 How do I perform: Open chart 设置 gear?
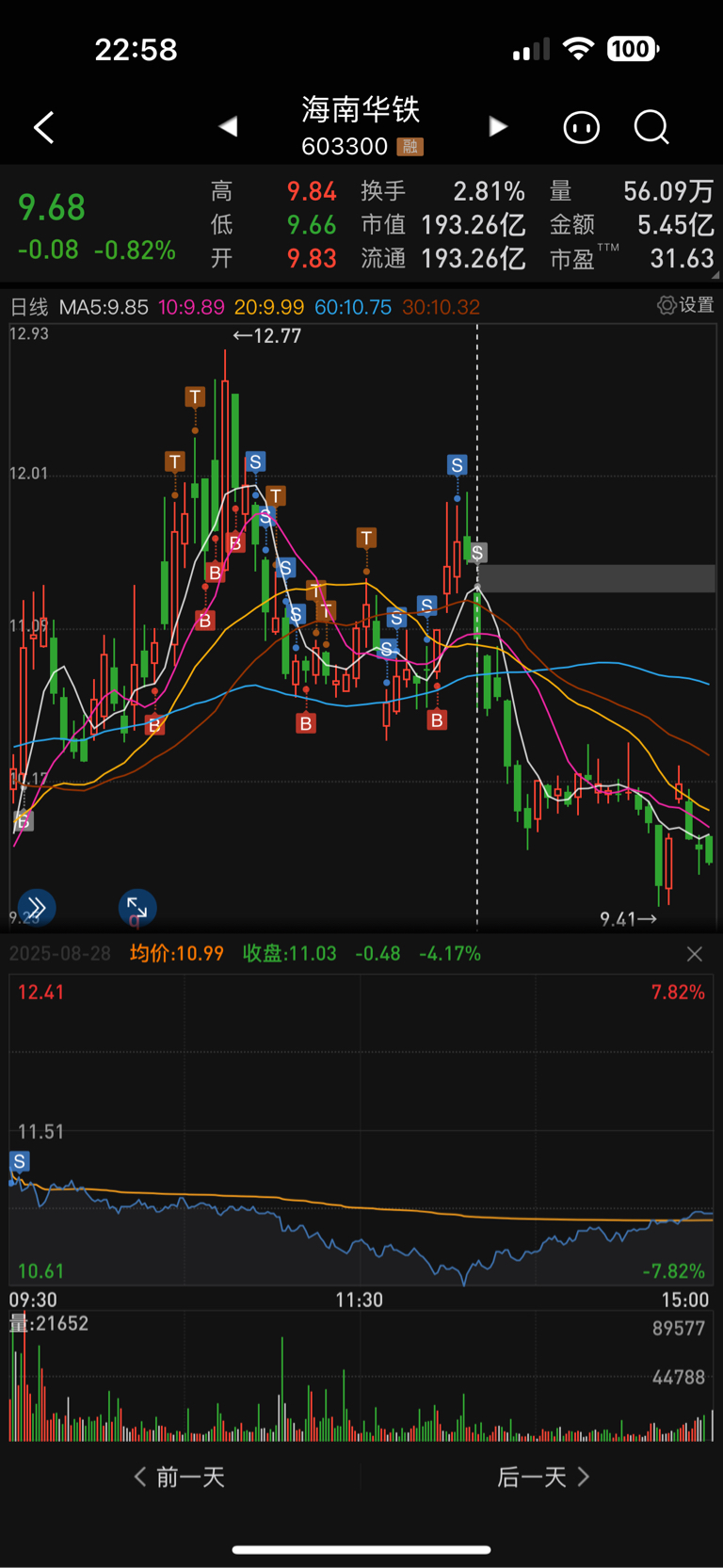686,305
